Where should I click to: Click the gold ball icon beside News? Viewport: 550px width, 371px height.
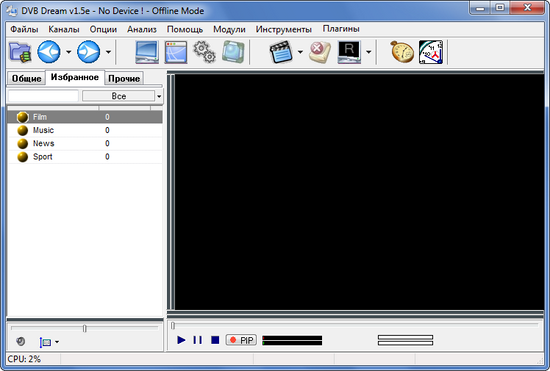[x=23, y=144]
